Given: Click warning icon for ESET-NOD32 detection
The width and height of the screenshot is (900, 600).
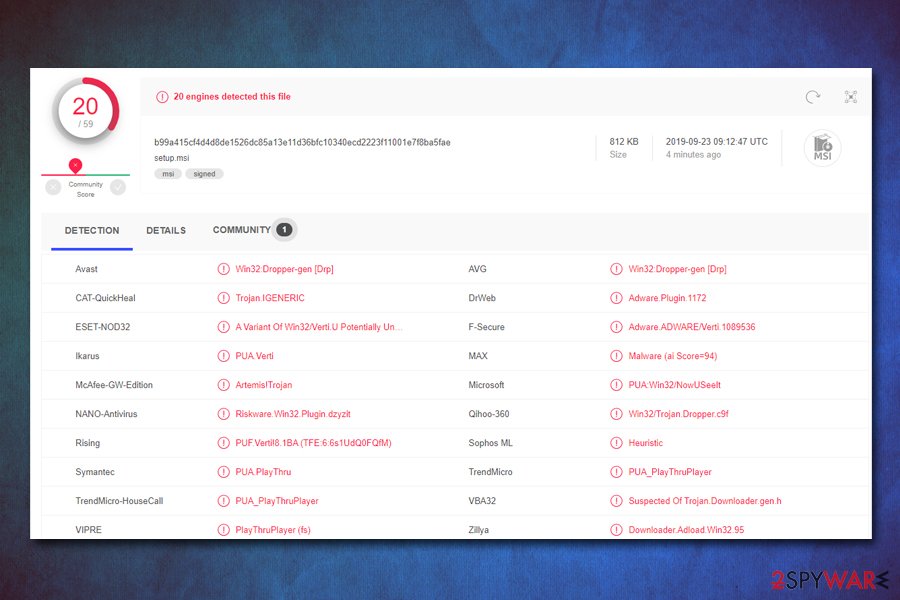Looking at the screenshot, I should (223, 327).
